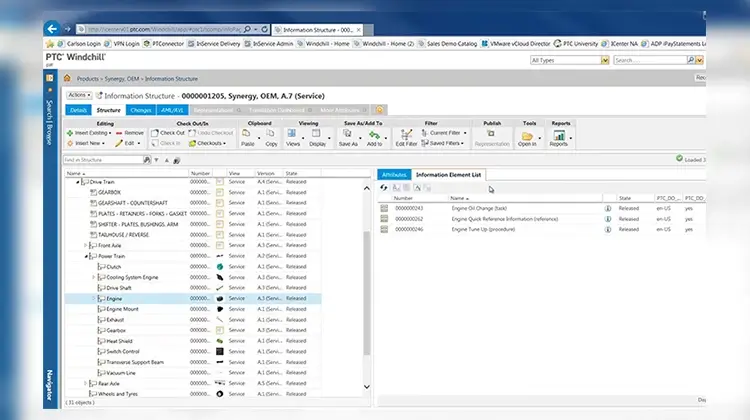The height and width of the screenshot is (420, 750).
Task: Open the Insert Existing dropdown
Action: coord(89,133)
